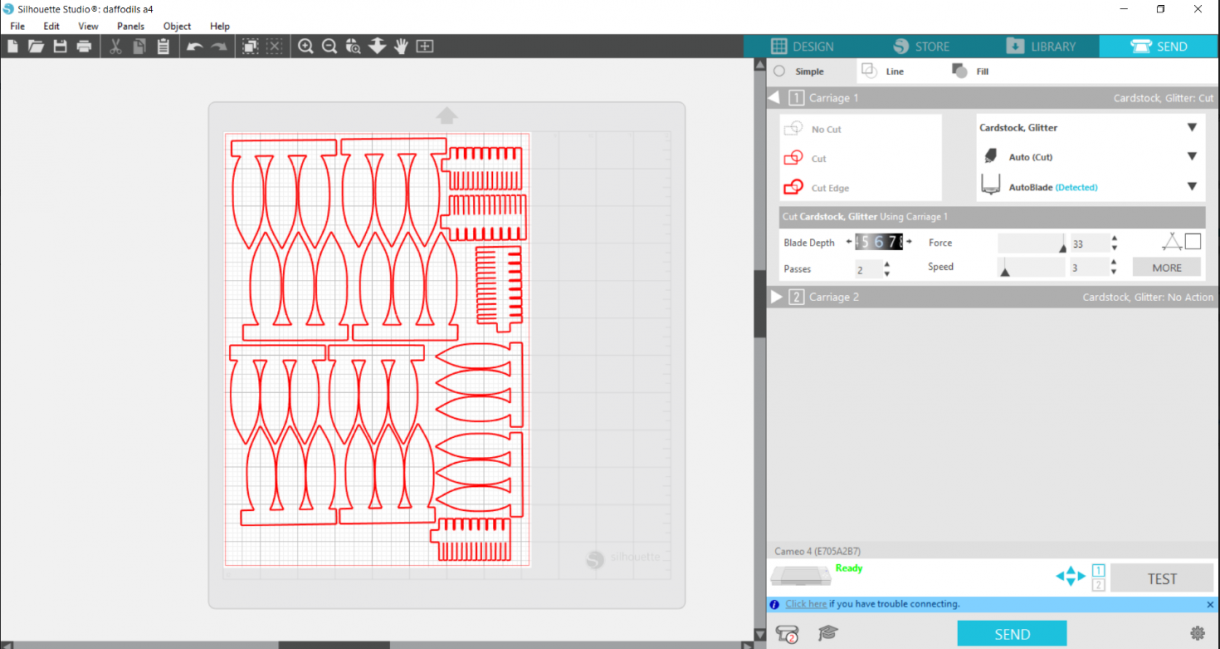Open the connected devices icon at bottom
The width and height of the screenshot is (1220, 649).
(787, 633)
